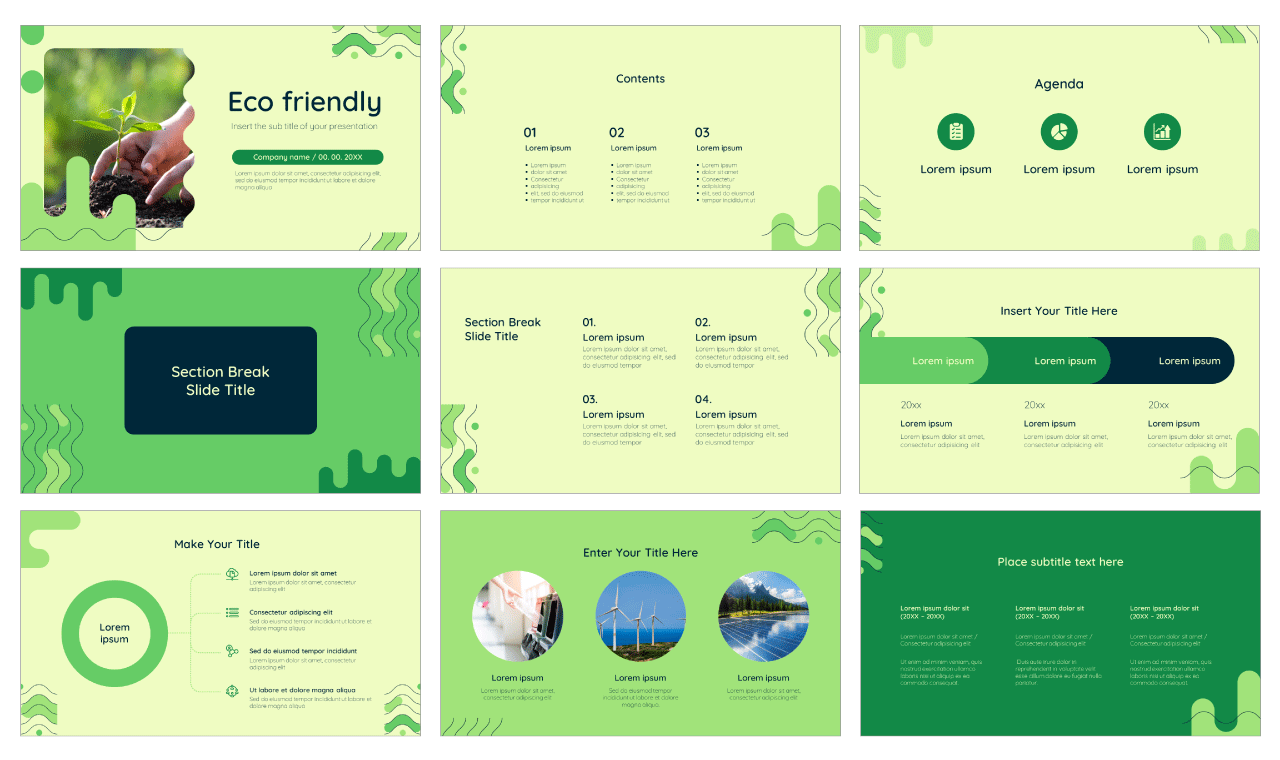Select the '02.' number on section columns slide

click(x=703, y=322)
